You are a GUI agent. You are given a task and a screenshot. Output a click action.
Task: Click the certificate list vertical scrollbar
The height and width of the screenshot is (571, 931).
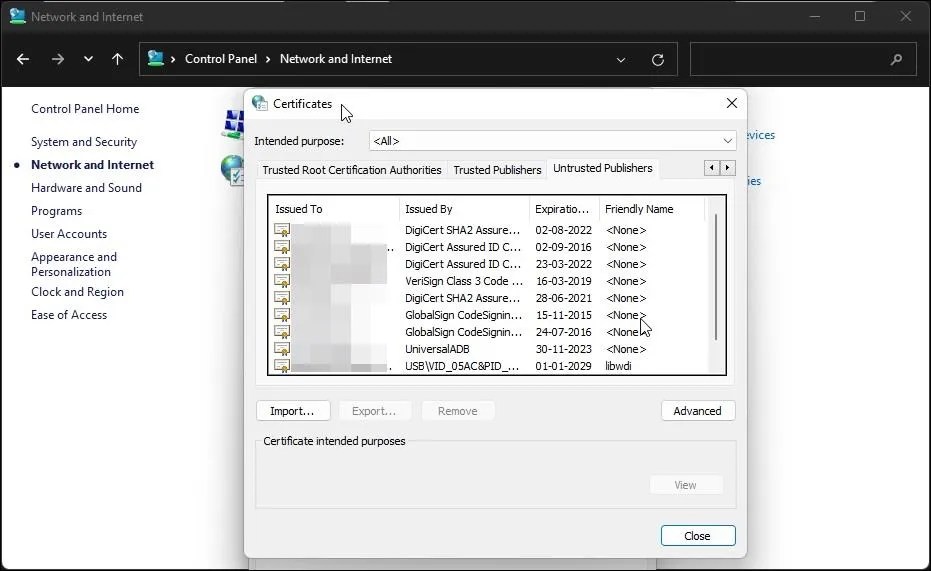(x=716, y=277)
